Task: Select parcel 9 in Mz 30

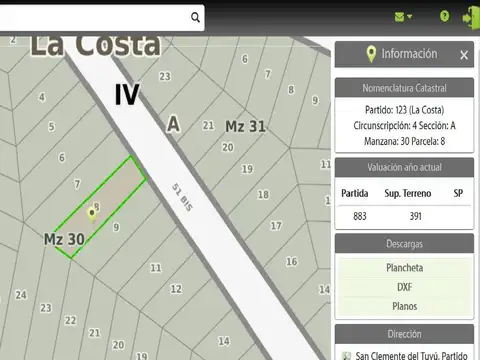Action: click(x=116, y=227)
